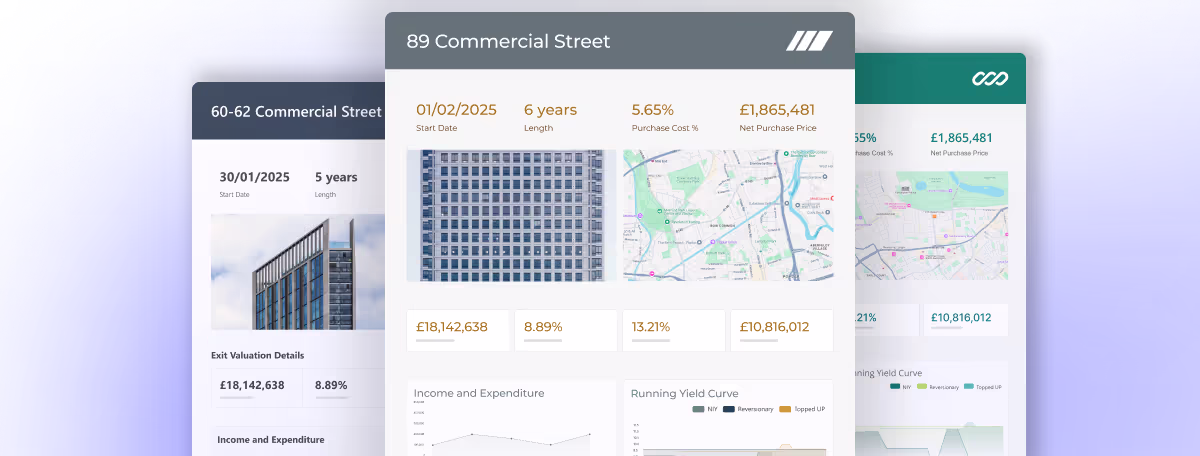Click the 8.89% card in the center report

click(x=566, y=330)
